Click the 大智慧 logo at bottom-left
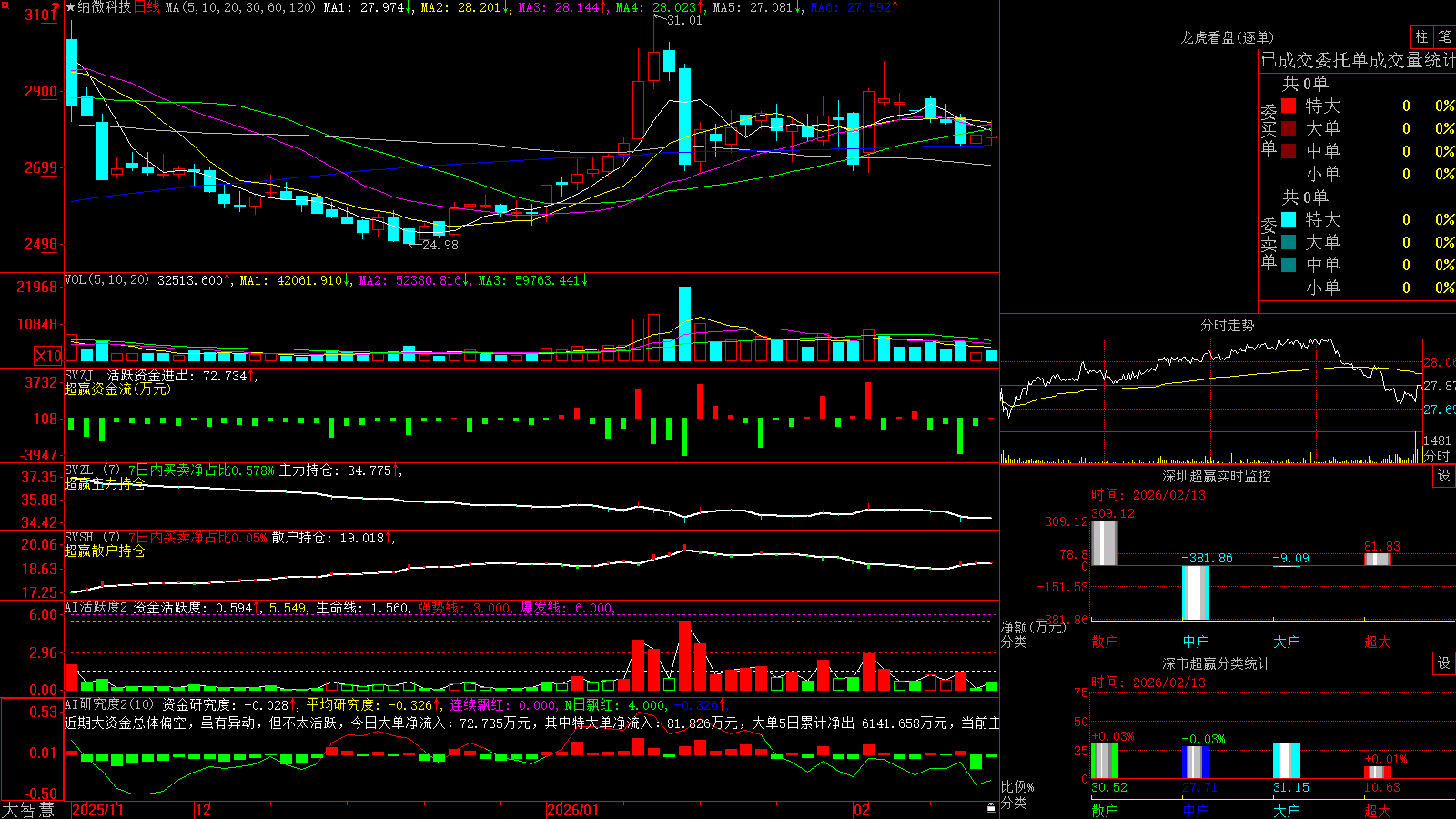Image resolution: width=1456 pixels, height=819 pixels. 28,810
